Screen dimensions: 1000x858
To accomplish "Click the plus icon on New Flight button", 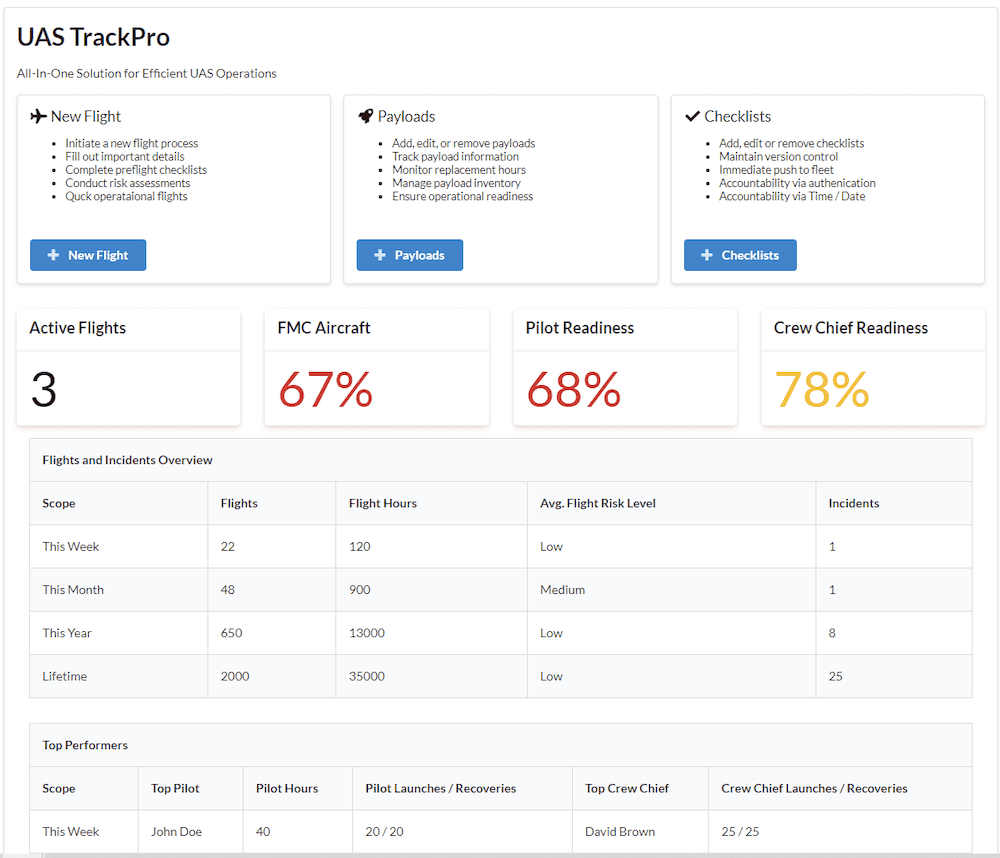I will (x=54, y=255).
